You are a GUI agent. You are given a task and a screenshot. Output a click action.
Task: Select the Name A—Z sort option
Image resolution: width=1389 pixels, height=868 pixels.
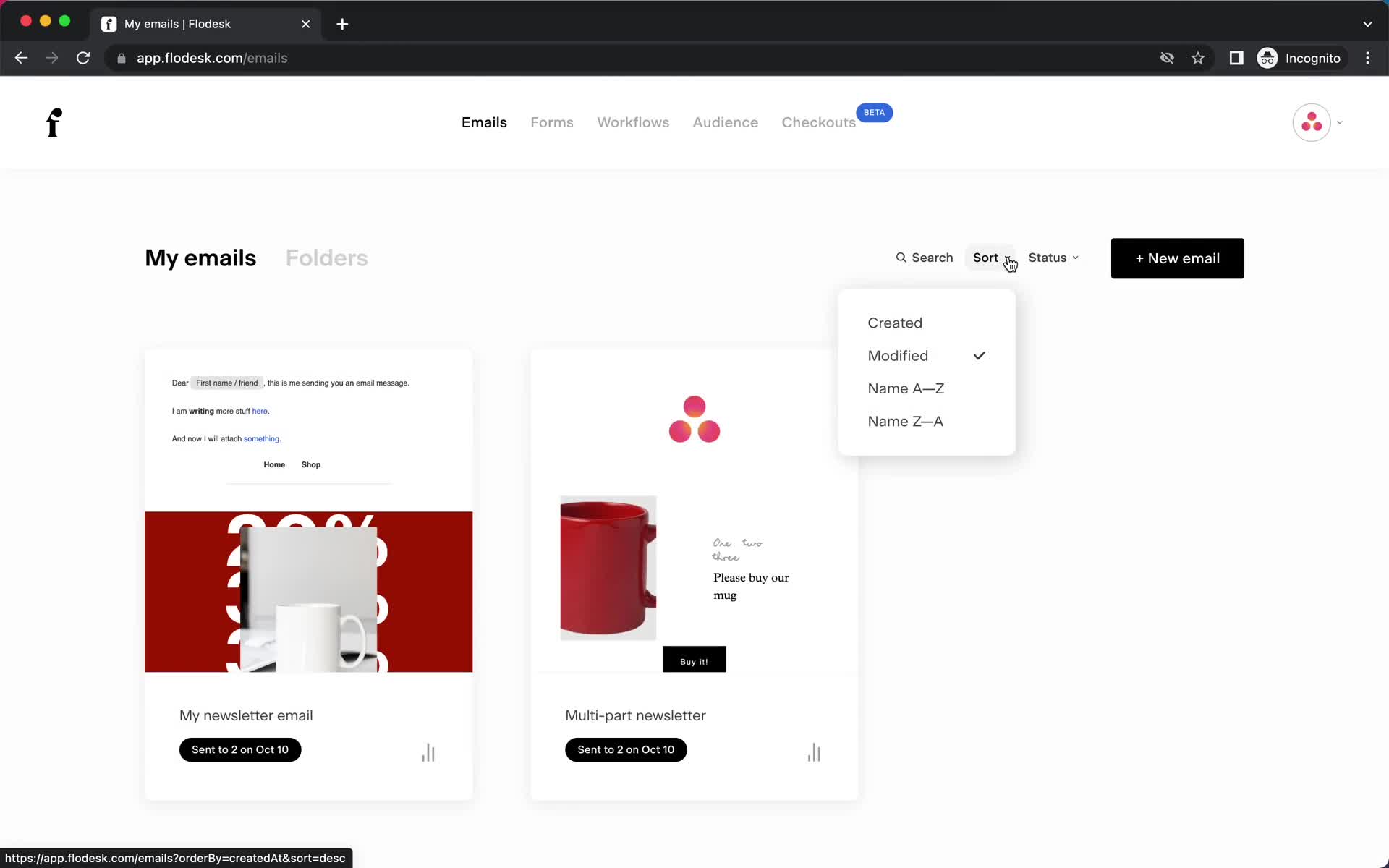coord(906,388)
